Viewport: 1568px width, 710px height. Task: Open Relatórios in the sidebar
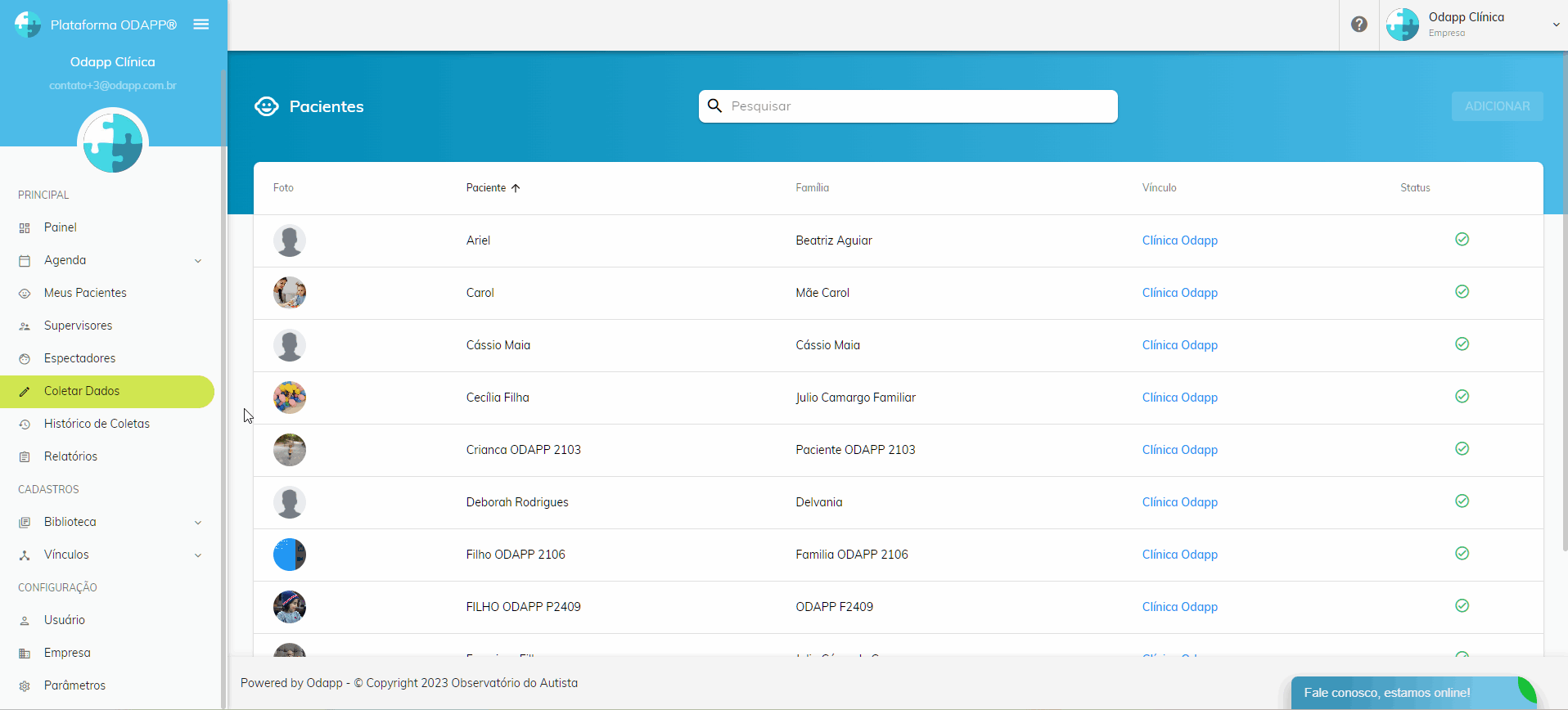107,456
